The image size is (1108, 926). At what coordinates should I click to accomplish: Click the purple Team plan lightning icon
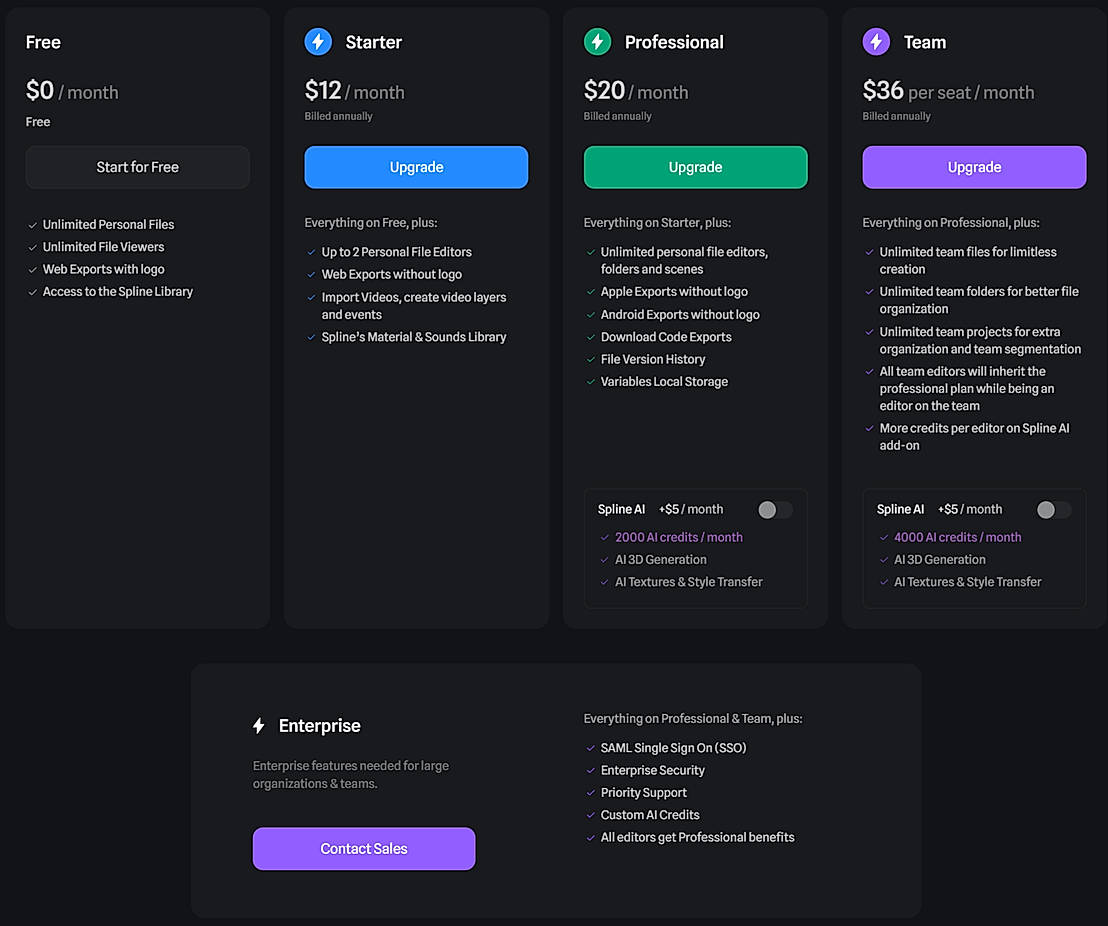point(876,42)
